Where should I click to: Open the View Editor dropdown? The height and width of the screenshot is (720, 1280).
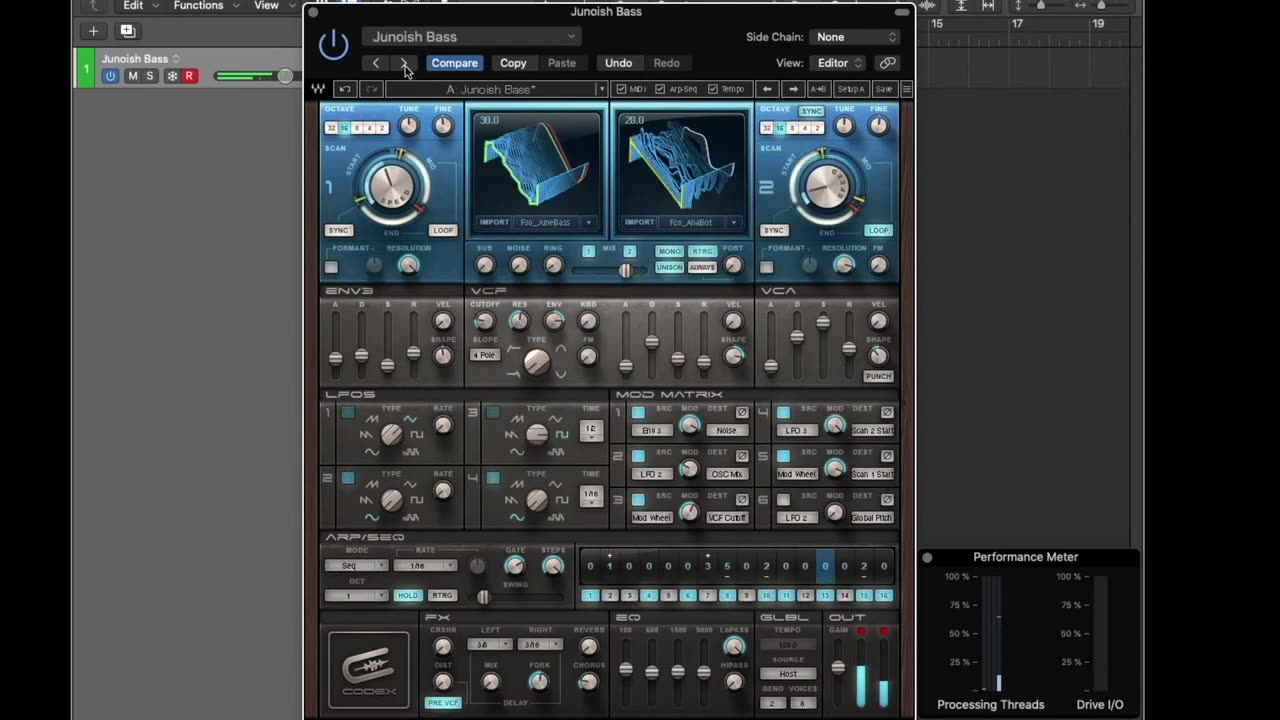pos(840,63)
